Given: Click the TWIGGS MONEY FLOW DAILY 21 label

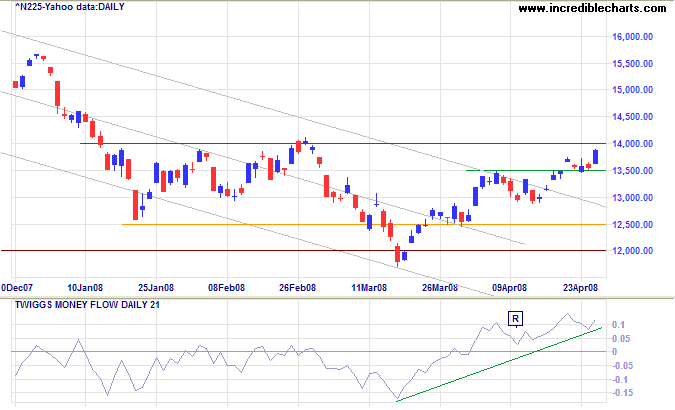Looking at the screenshot, I should coord(87,305).
